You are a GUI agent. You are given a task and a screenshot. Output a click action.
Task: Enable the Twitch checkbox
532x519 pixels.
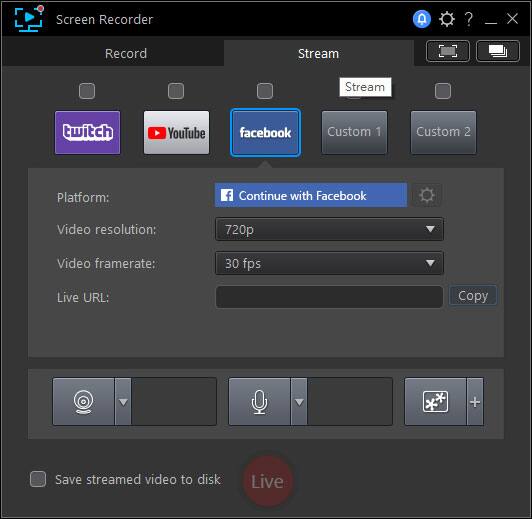click(x=87, y=91)
